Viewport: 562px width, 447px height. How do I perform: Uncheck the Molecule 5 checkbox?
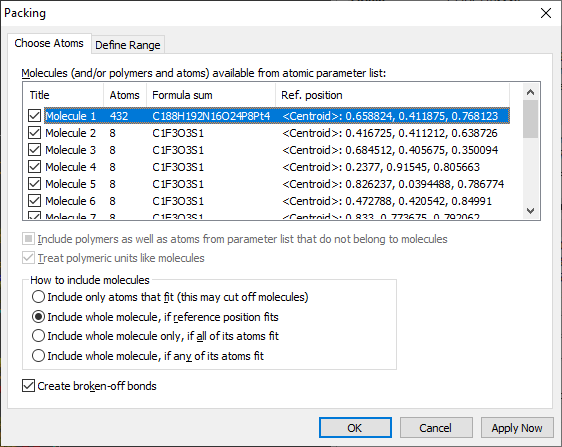(34, 184)
